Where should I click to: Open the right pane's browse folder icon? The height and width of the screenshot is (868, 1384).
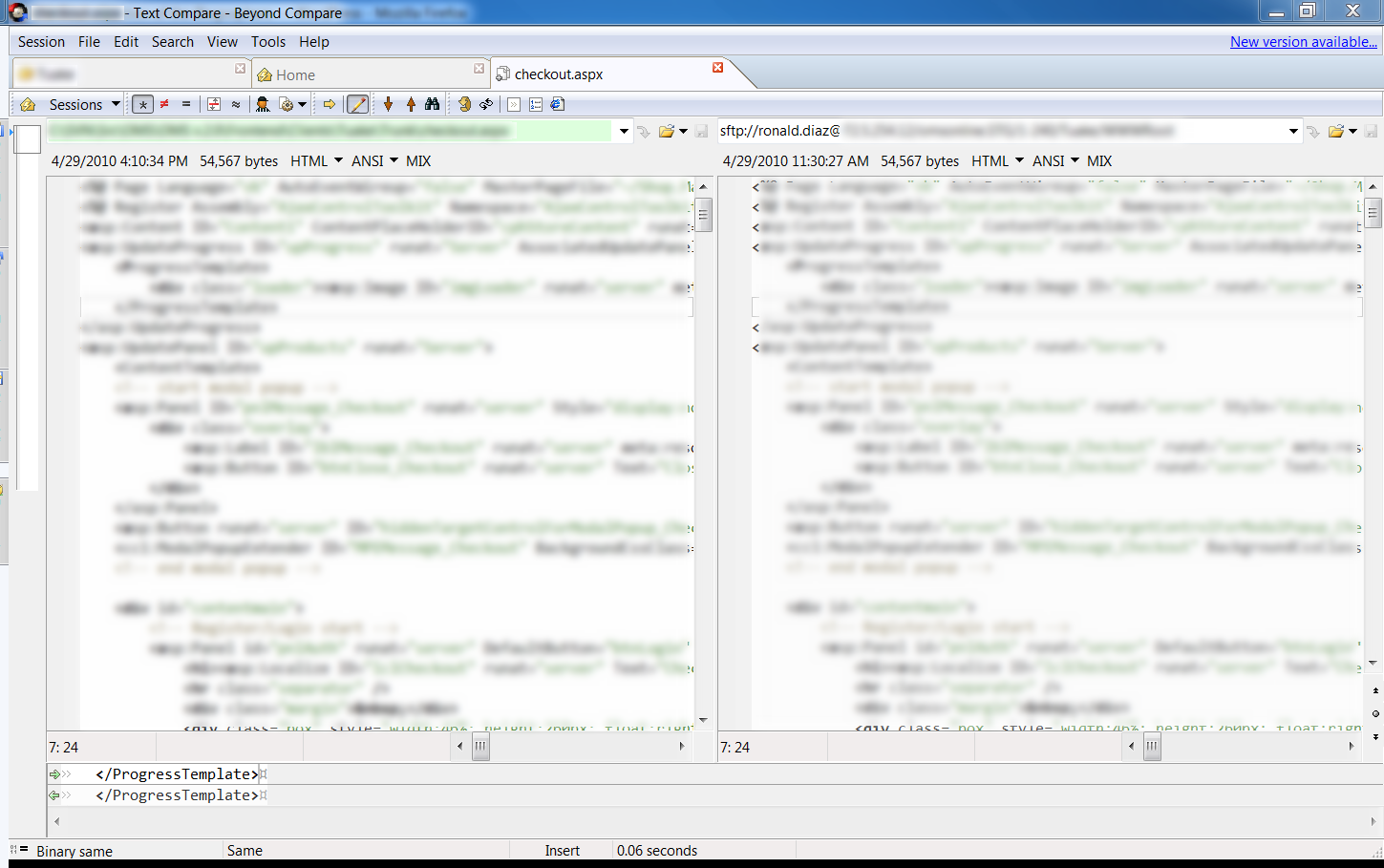pyautogui.click(x=1335, y=131)
